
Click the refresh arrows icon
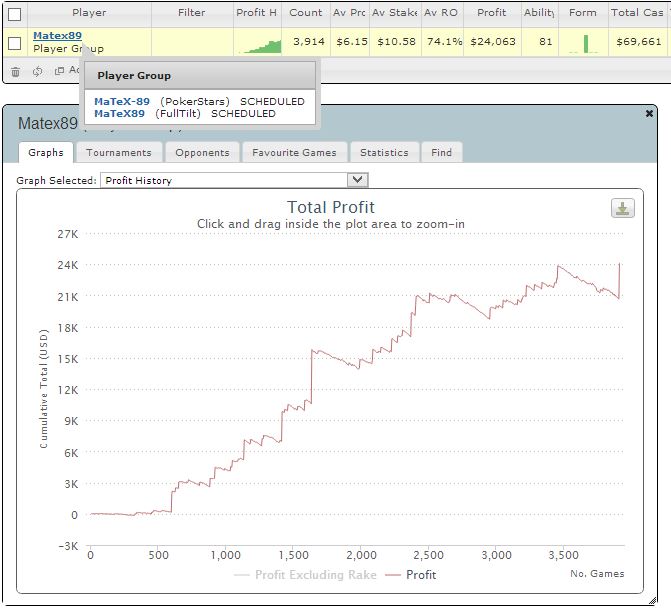(38, 71)
